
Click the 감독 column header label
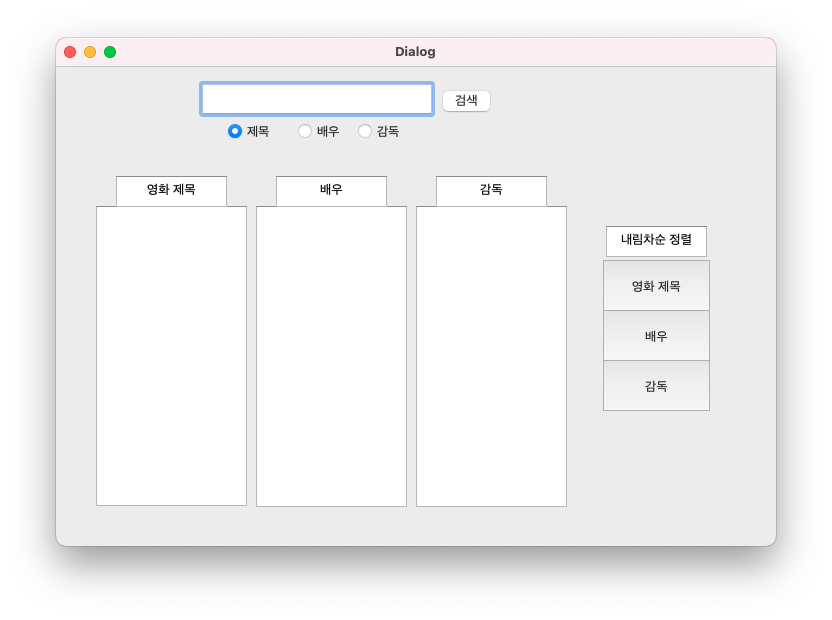pyautogui.click(x=491, y=191)
